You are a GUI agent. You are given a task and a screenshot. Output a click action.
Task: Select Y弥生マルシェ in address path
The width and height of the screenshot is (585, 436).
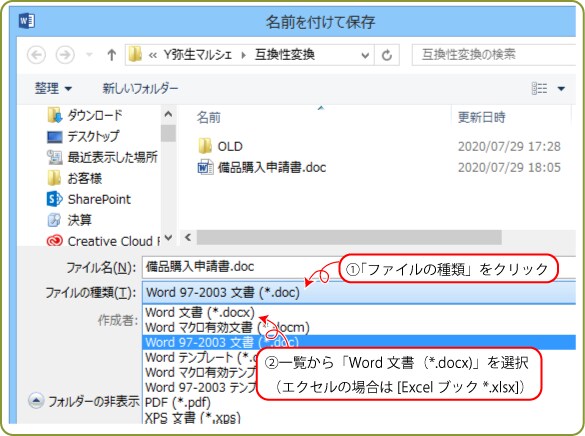[198, 55]
